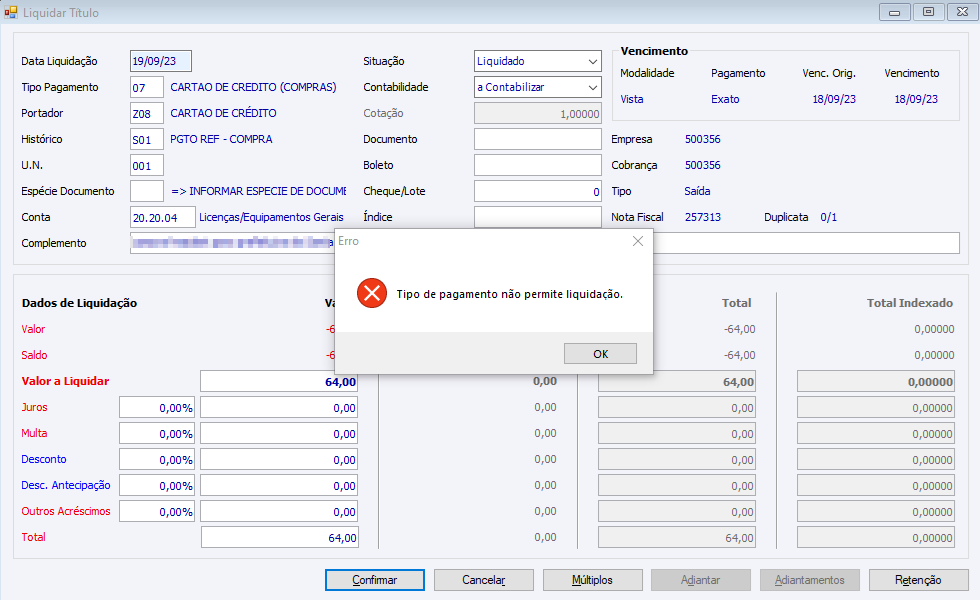Click the Total column Valor a Liquidar box

point(677,381)
